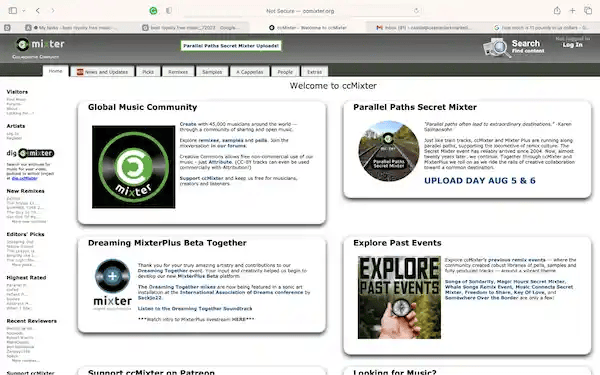Click the MixterPlus plus-record logo

pos(112,276)
